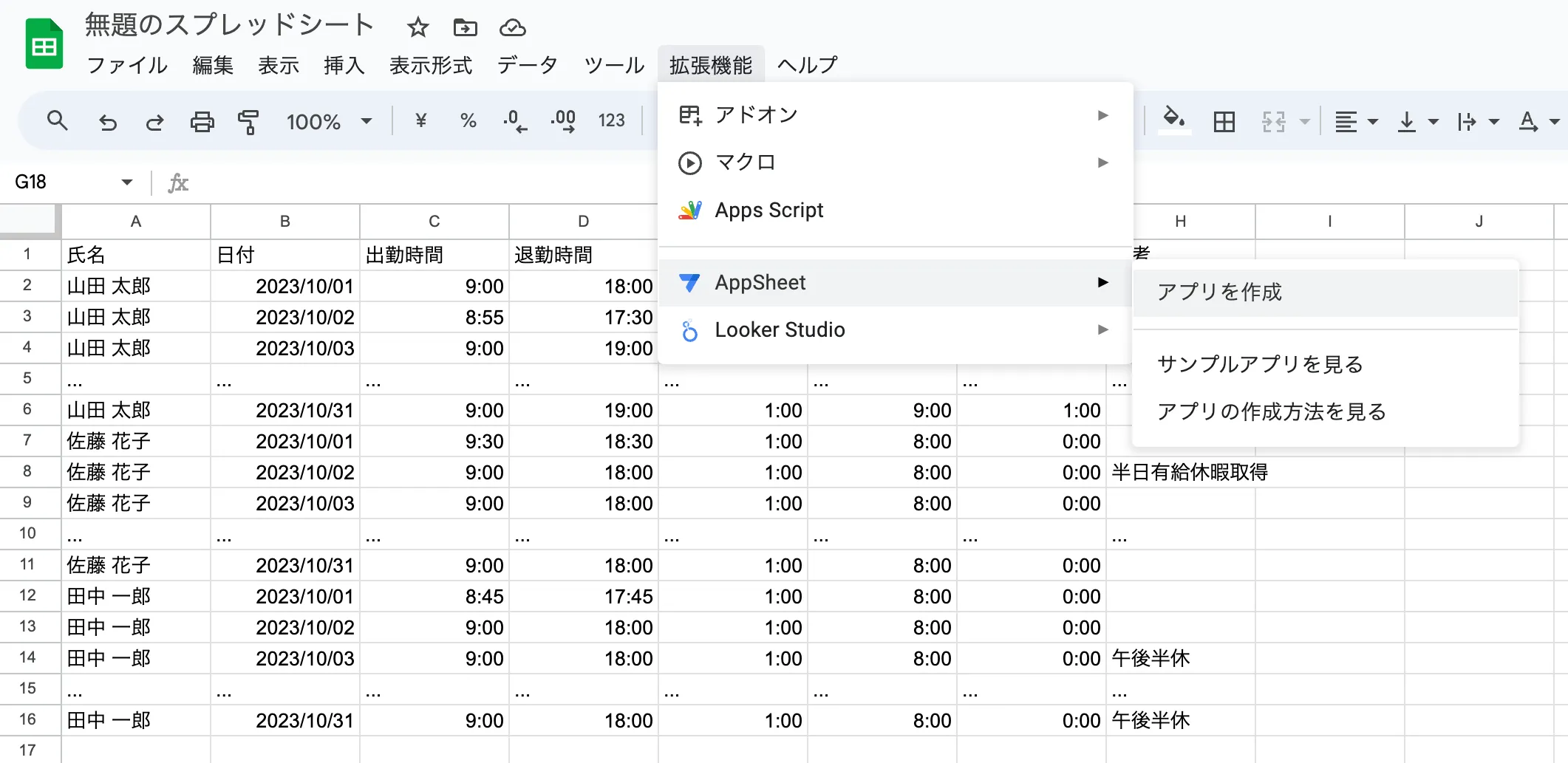Open Apps Script

(x=895, y=211)
